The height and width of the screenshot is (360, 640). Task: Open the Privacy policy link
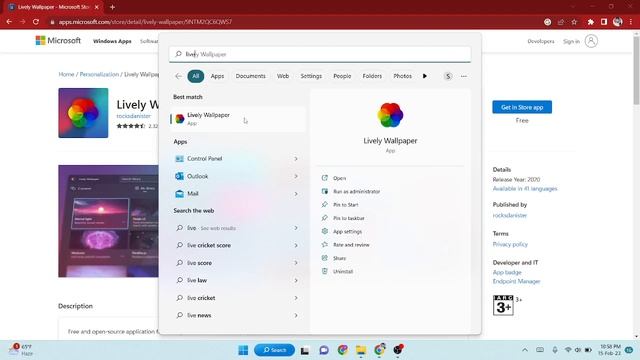[510, 244]
